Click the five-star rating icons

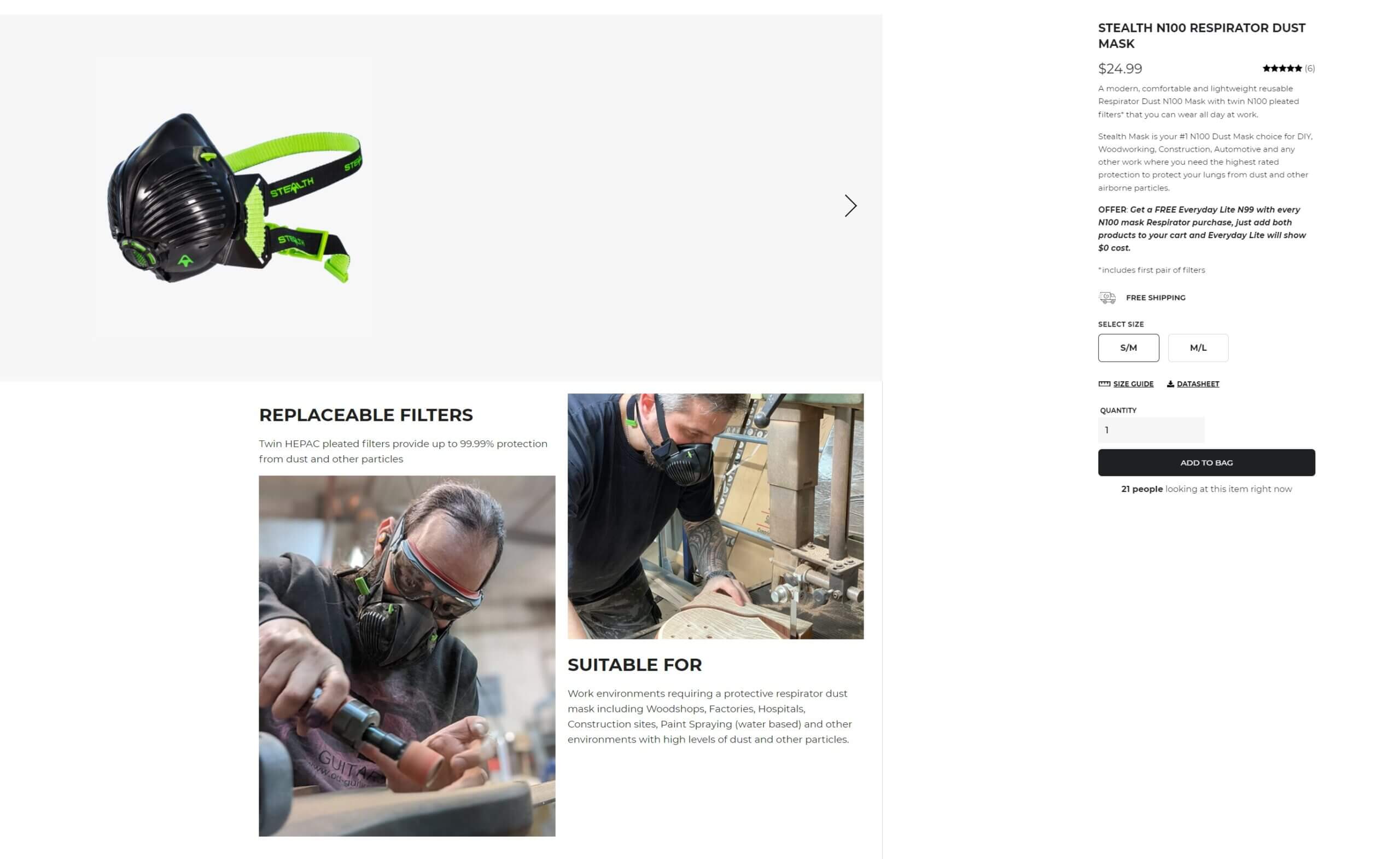click(1282, 68)
